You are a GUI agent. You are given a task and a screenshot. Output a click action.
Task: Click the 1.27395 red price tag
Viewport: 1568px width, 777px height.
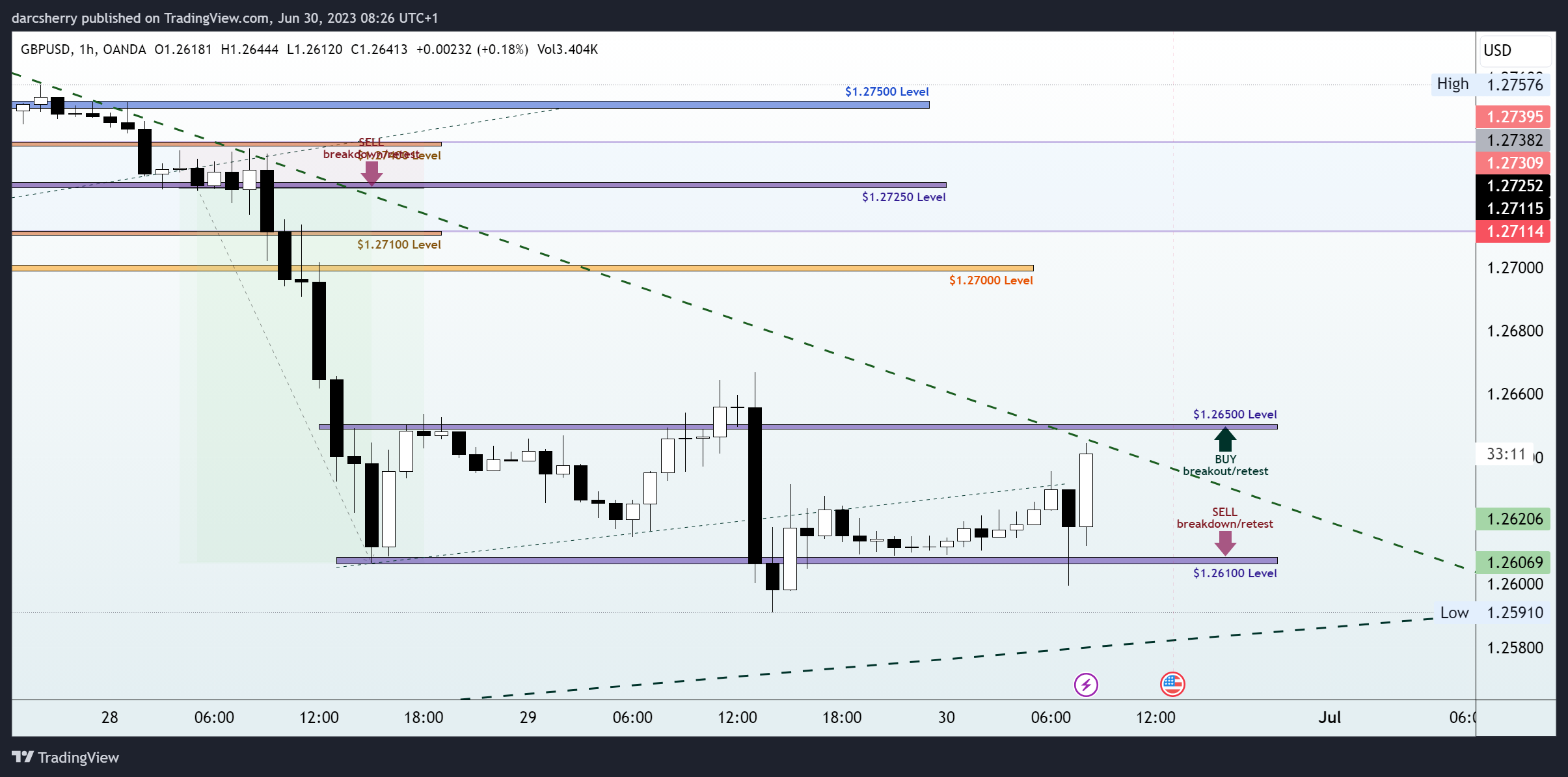point(1513,117)
